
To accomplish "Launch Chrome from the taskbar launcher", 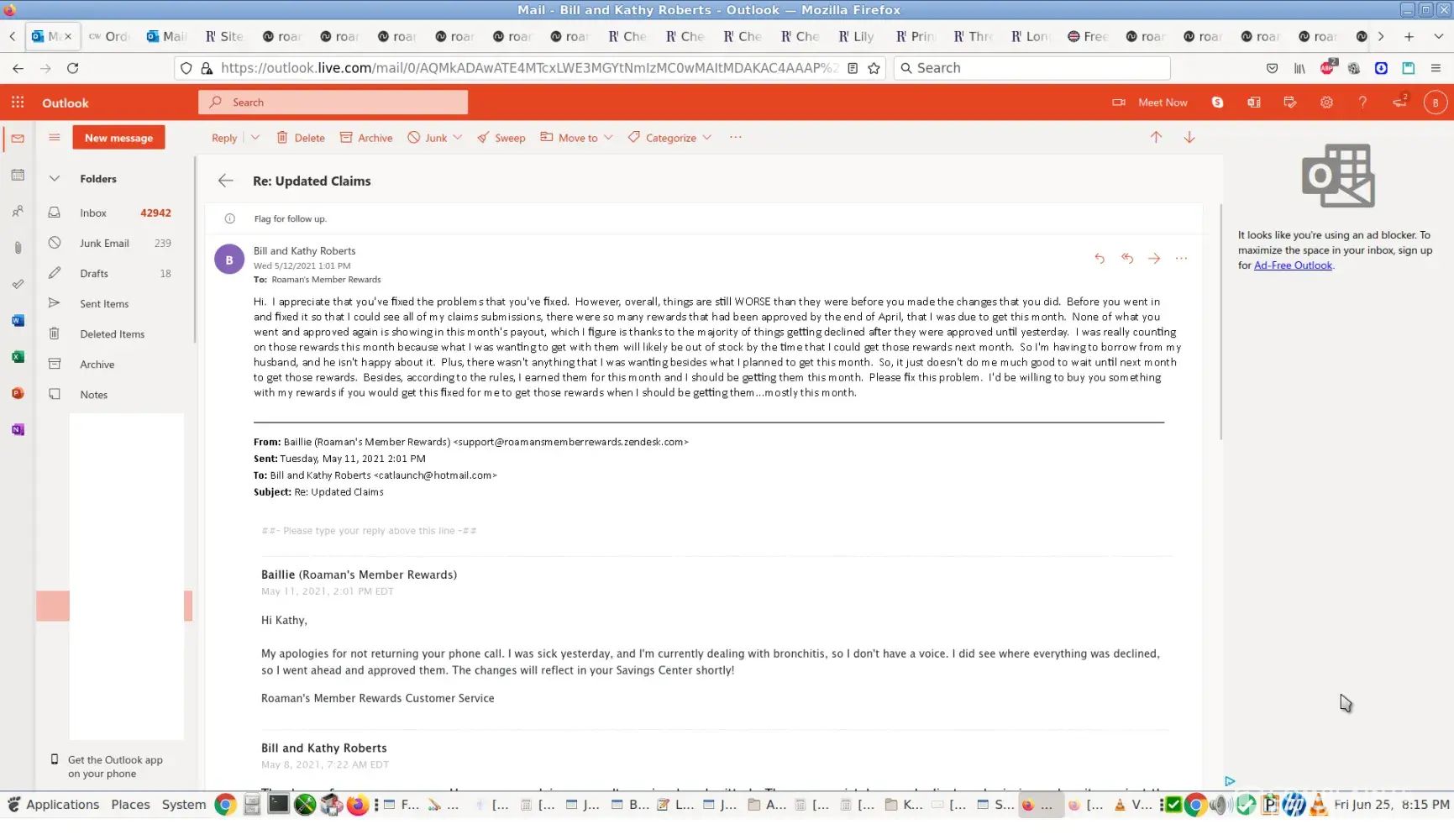I will tap(225, 805).
